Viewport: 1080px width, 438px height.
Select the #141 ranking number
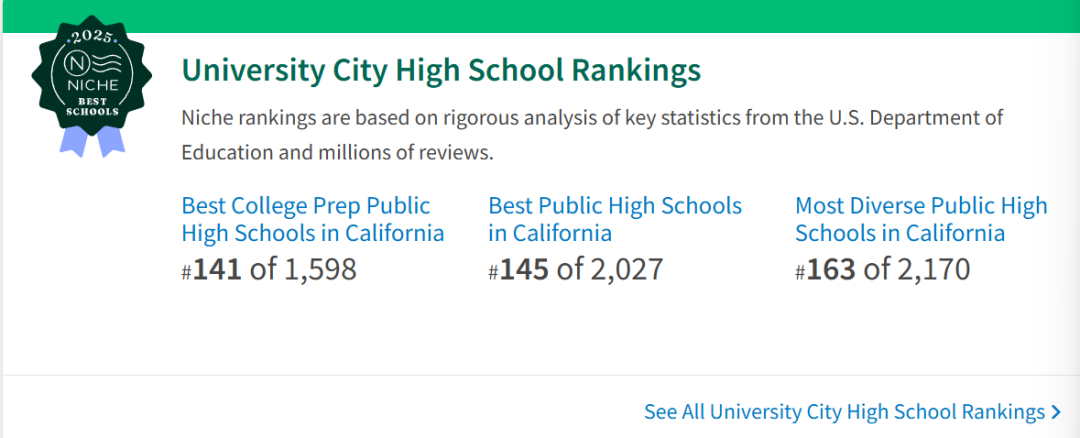coord(211,269)
